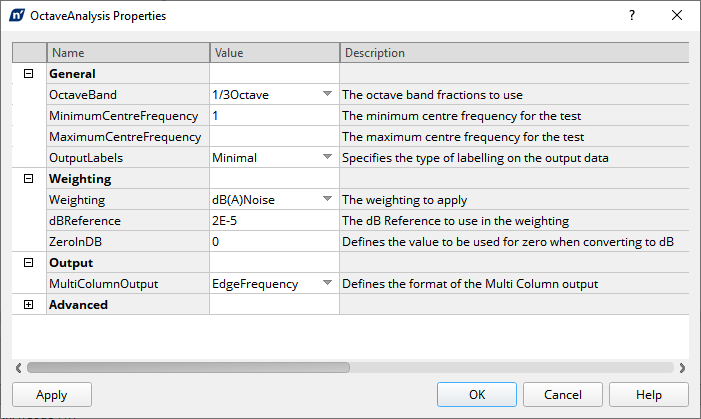This screenshot has height=419, width=701.
Task: Click the horizontal scrollbar right arrow
Action: [682, 368]
